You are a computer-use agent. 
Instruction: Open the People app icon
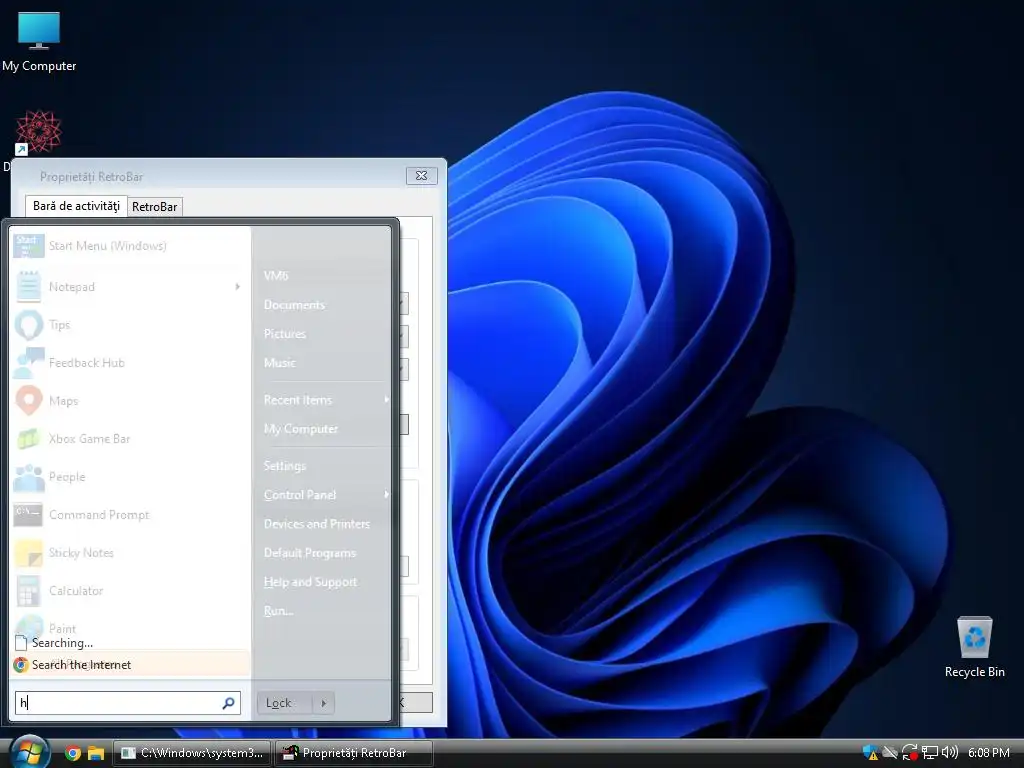tap(29, 477)
